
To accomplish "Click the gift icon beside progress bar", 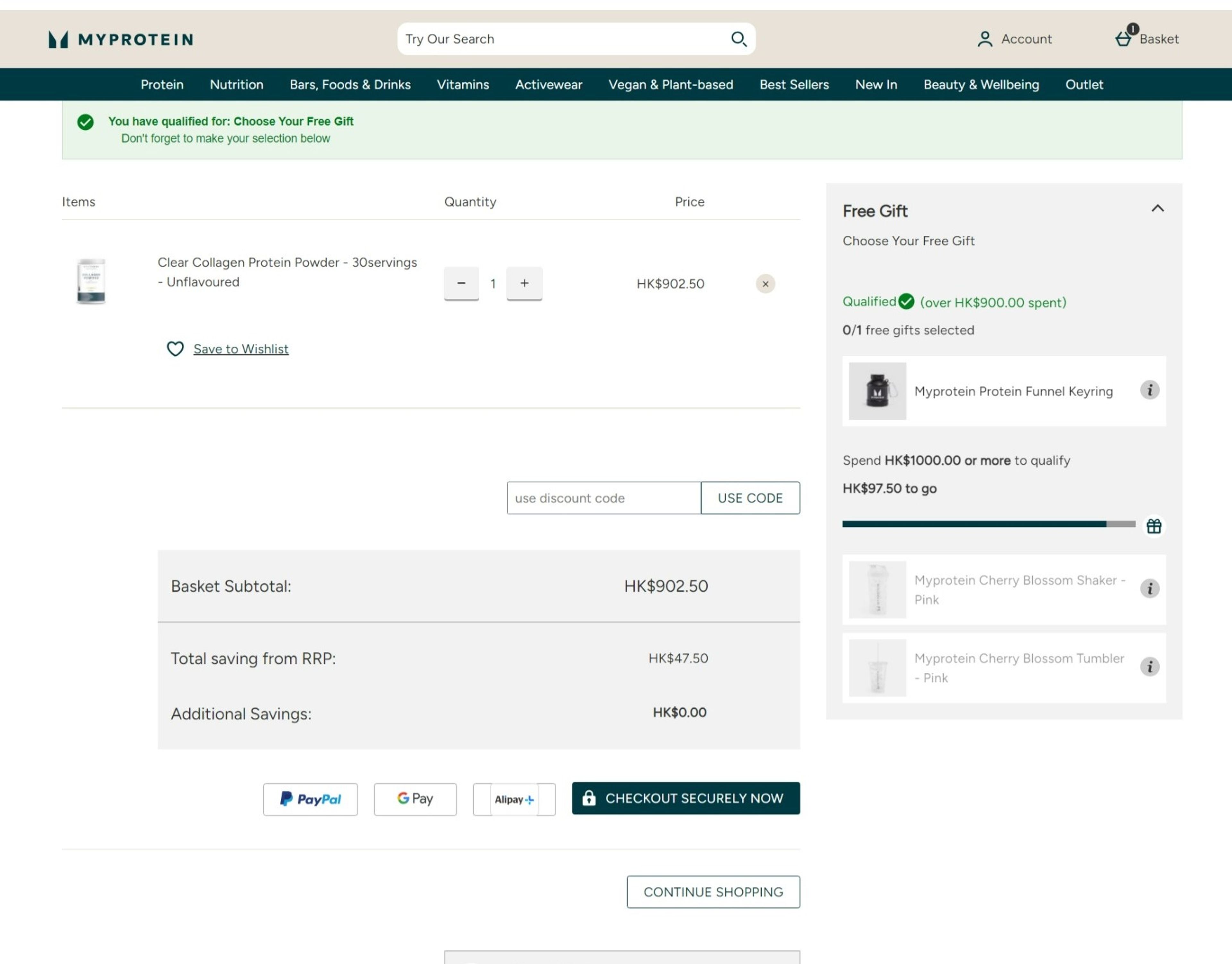I will [1154, 526].
